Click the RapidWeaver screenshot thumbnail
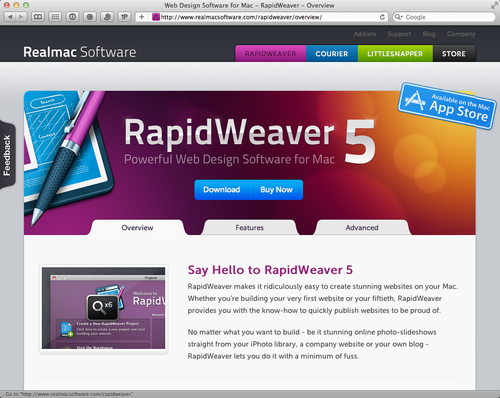Image resolution: width=500 pixels, height=398 pixels. 103,308
